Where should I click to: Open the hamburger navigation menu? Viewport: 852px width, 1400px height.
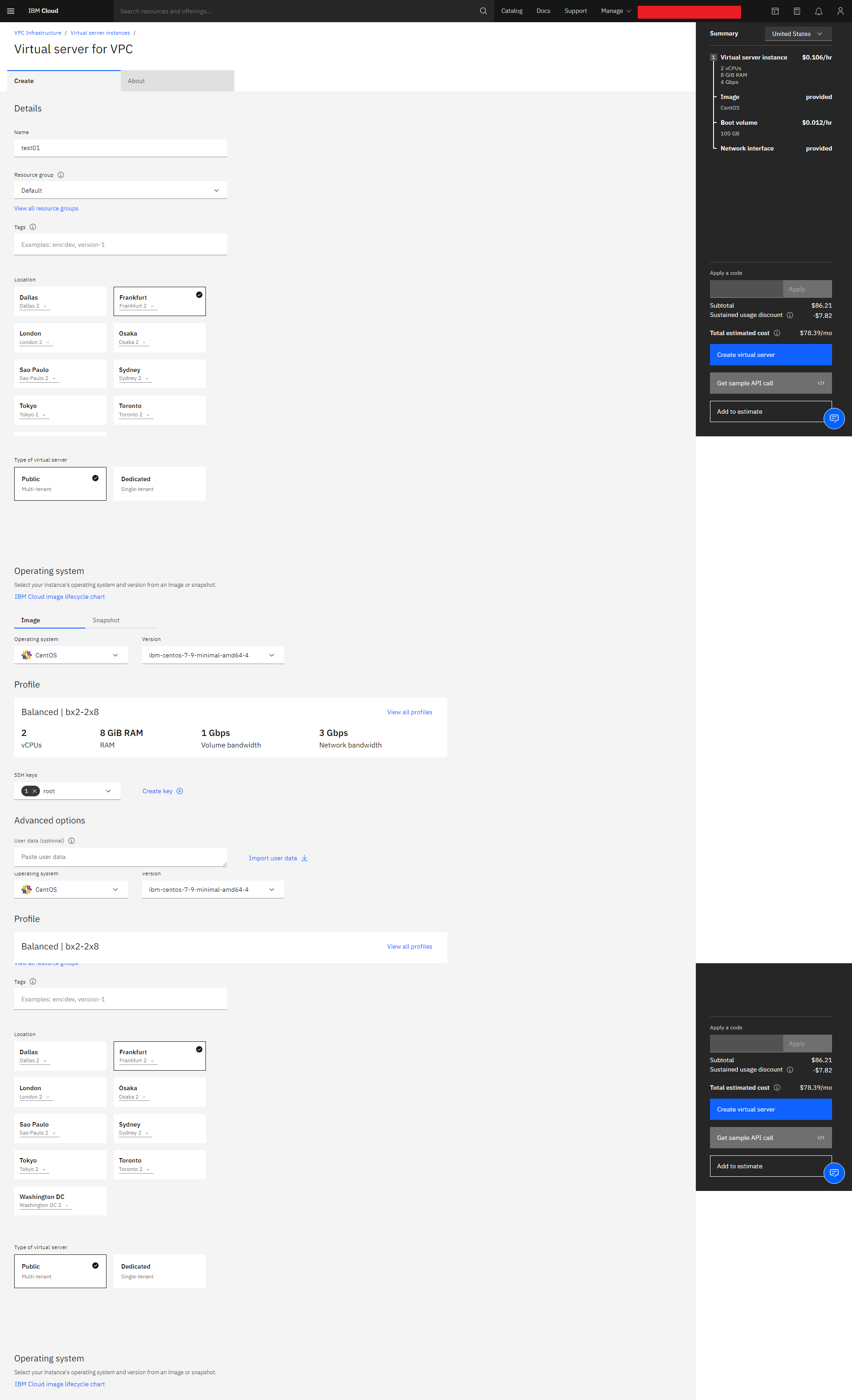pos(10,11)
